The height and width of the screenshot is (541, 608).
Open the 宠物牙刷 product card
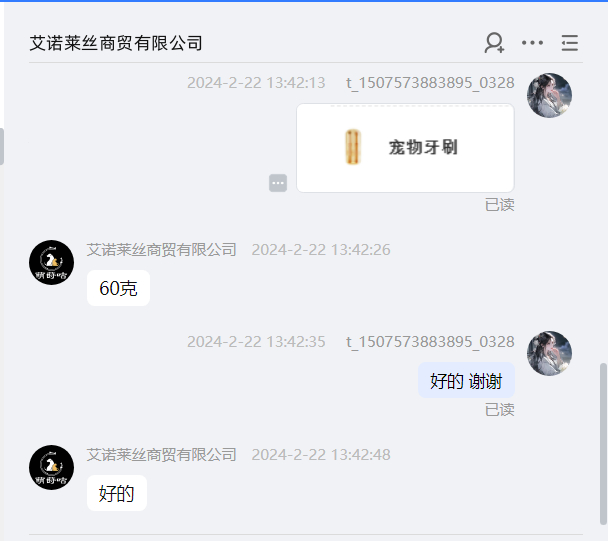[405, 148]
